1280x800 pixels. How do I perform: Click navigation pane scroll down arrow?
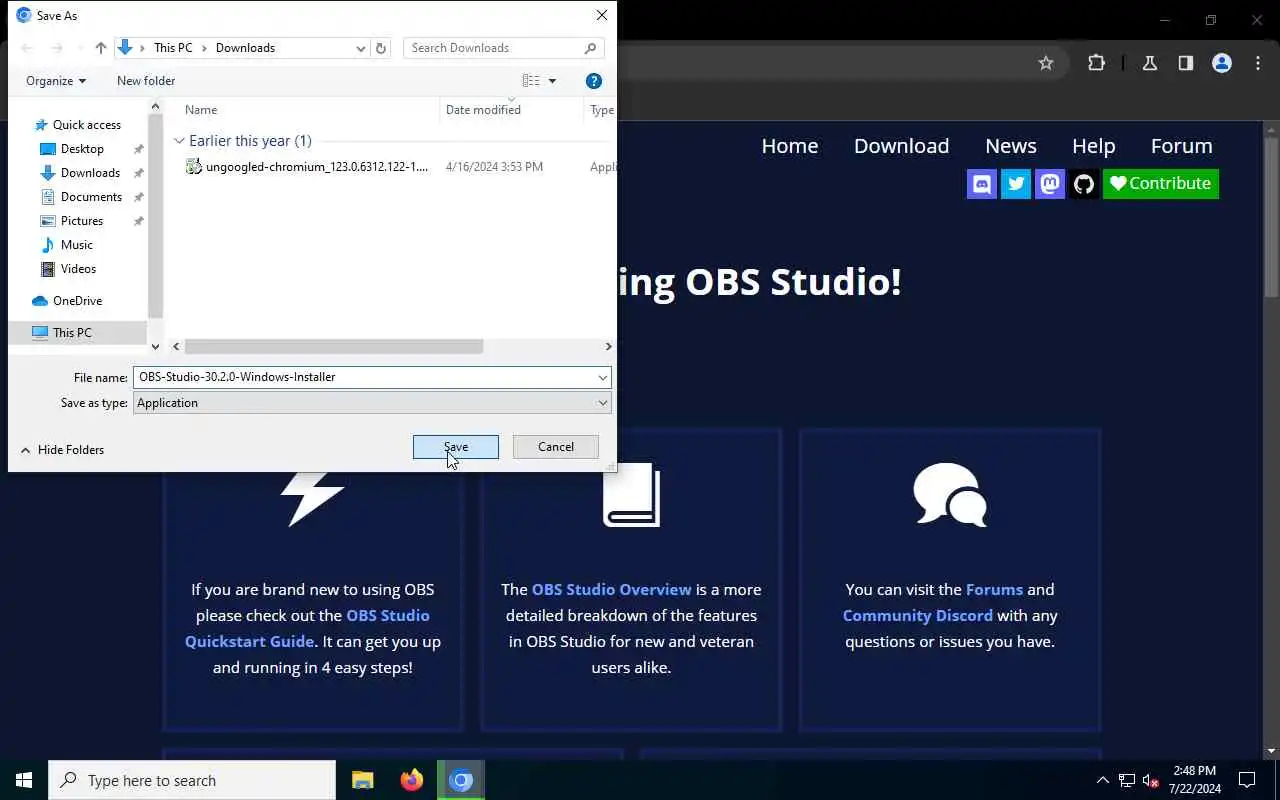coord(155,347)
